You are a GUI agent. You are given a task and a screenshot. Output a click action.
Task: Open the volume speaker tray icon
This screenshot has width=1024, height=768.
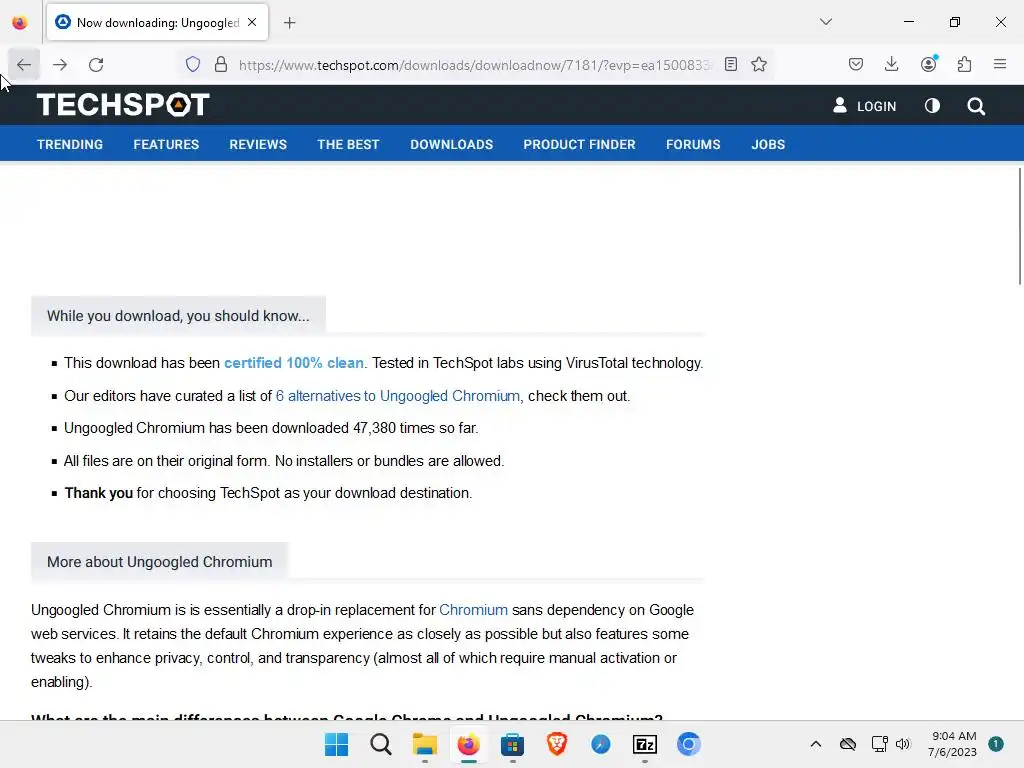(x=903, y=744)
